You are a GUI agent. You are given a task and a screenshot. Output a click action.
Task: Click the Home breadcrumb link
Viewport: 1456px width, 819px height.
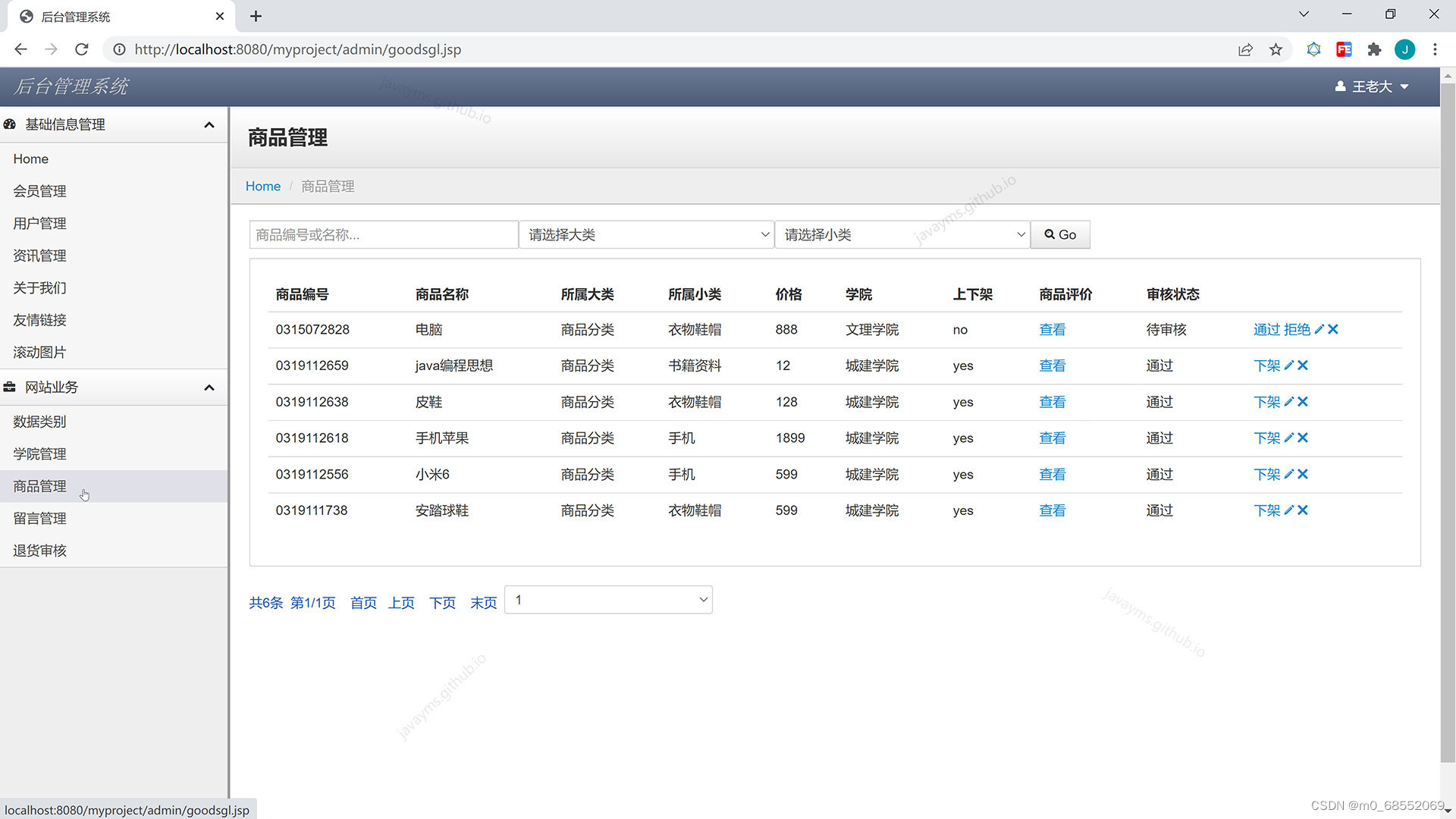click(263, 187)
